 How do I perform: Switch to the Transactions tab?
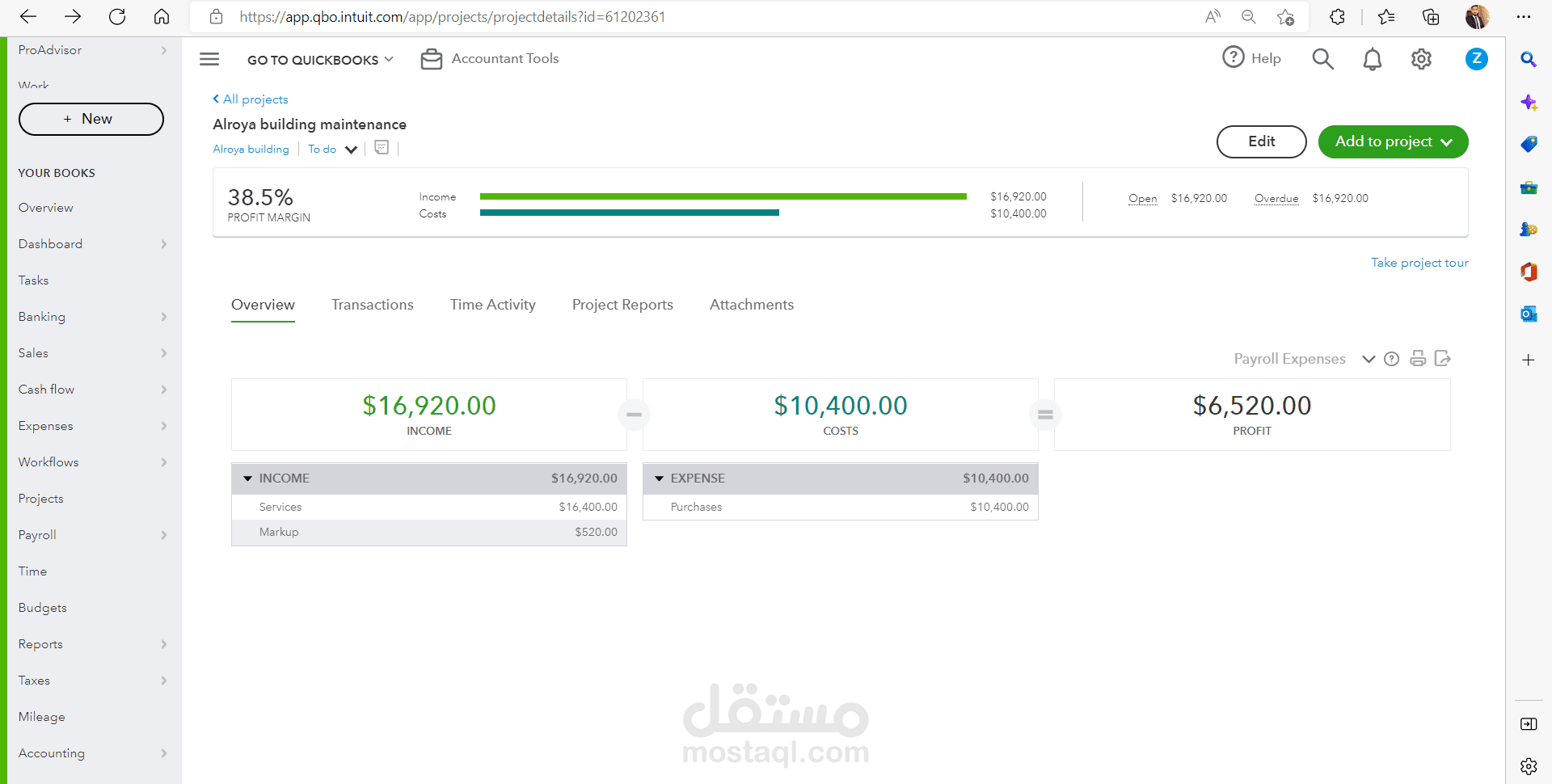373,305
